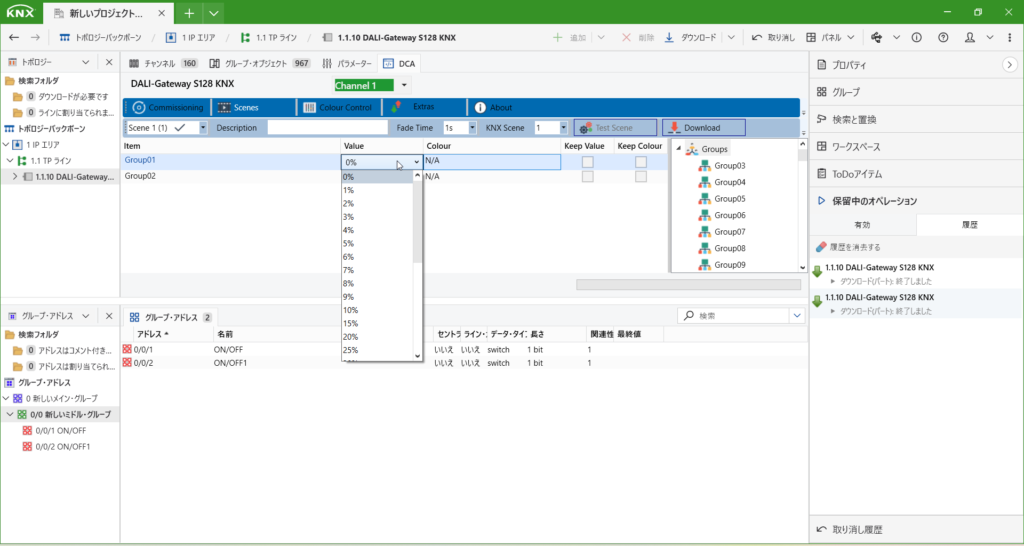1024x546 pixels.
Task: Select 25% in the value dropdown list
Action: point(377,349)
